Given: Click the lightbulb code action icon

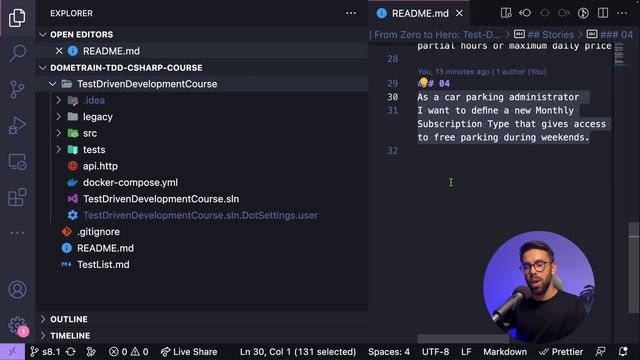Looking at the screenshot, I should 424,83.
